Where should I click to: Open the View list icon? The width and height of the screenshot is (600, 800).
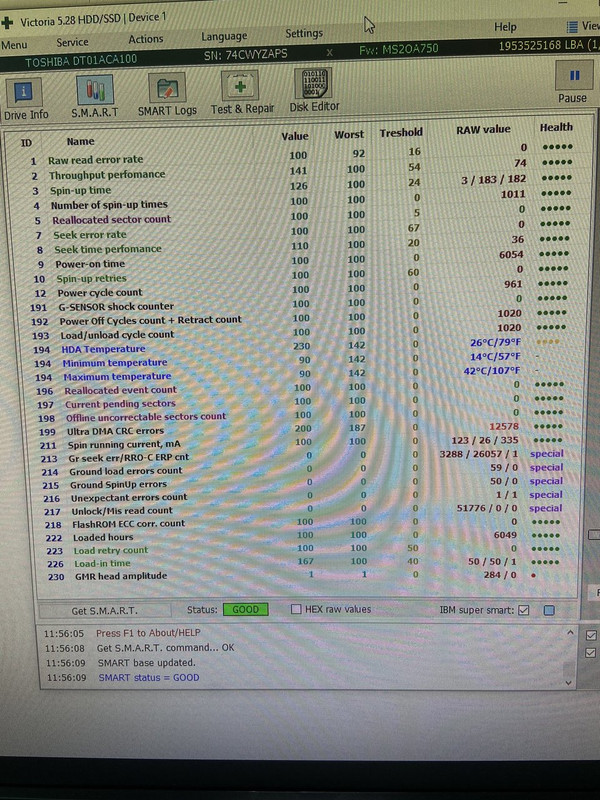coord(572,26)
